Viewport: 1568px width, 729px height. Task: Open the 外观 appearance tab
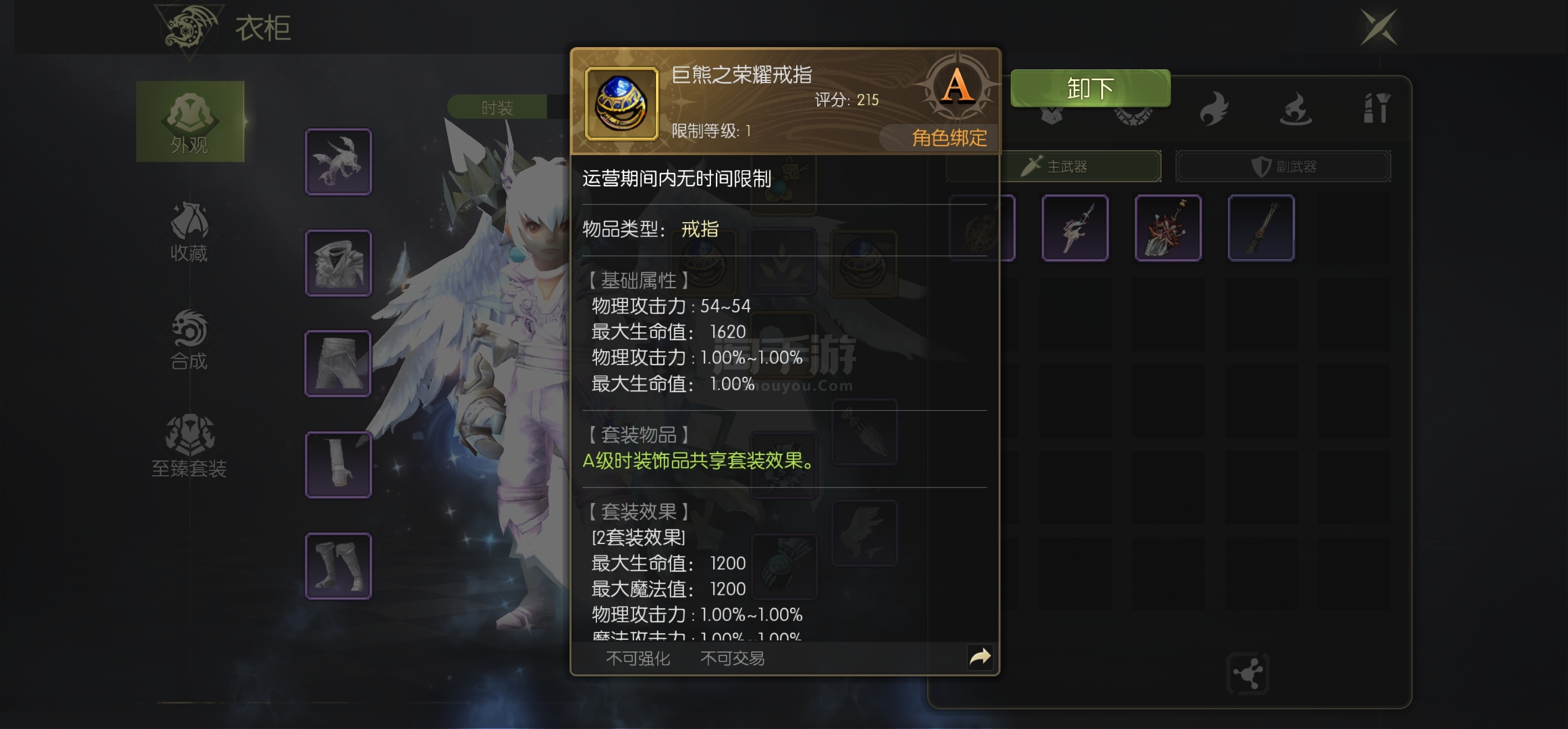pyautogui.click(x=190, y=121)
